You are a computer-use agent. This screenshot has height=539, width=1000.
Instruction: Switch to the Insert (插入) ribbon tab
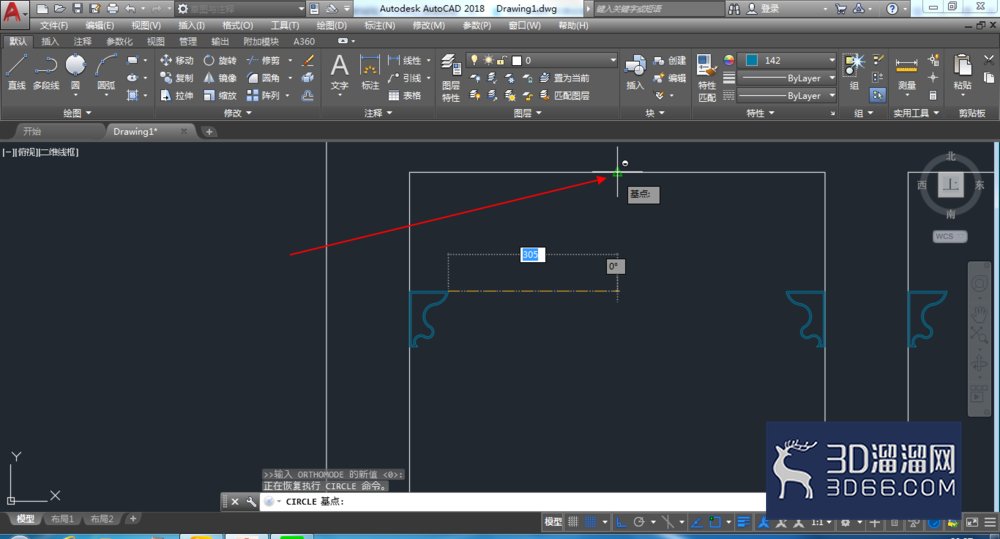click(x=50, y=41)
